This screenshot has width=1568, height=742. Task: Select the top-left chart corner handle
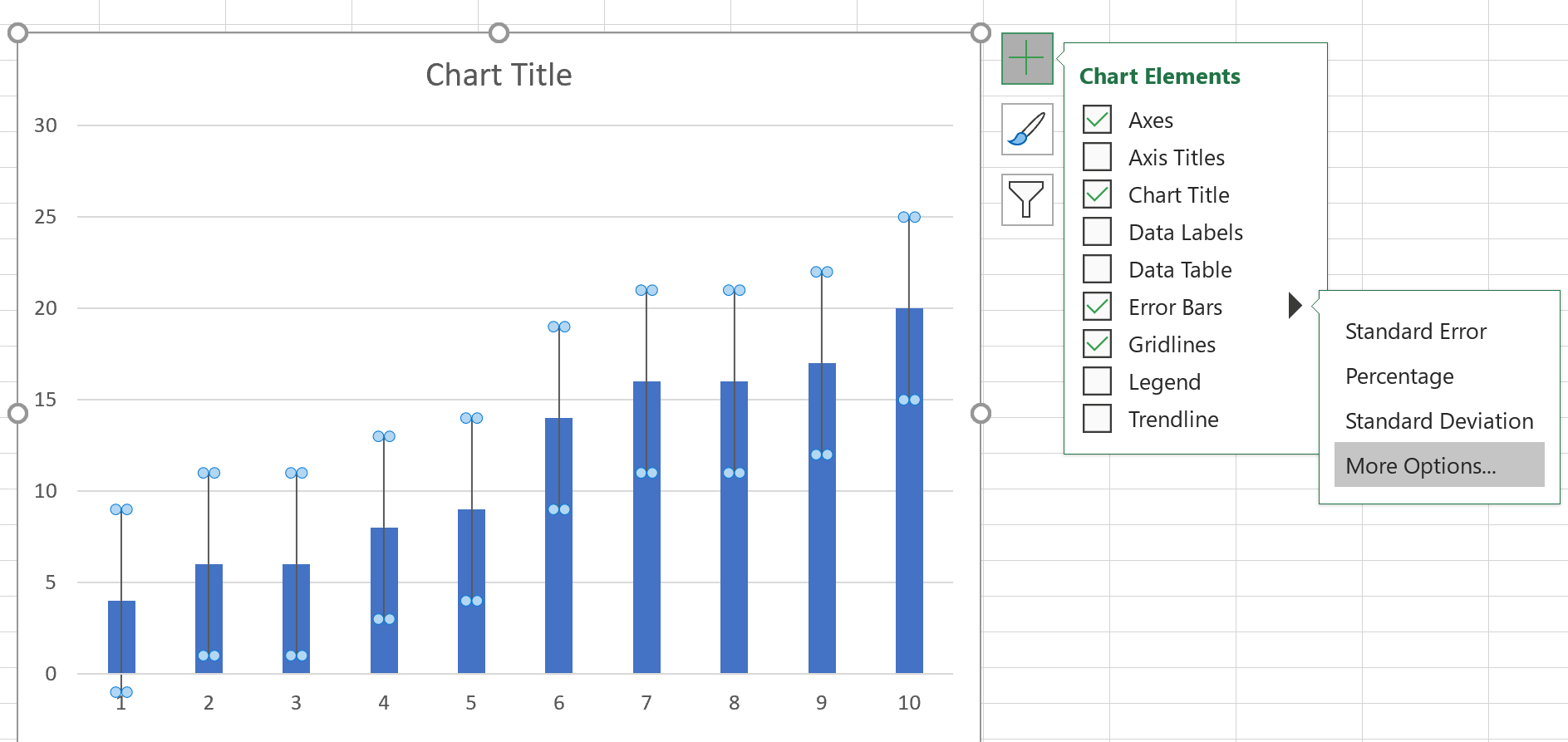tap(17, 32)
